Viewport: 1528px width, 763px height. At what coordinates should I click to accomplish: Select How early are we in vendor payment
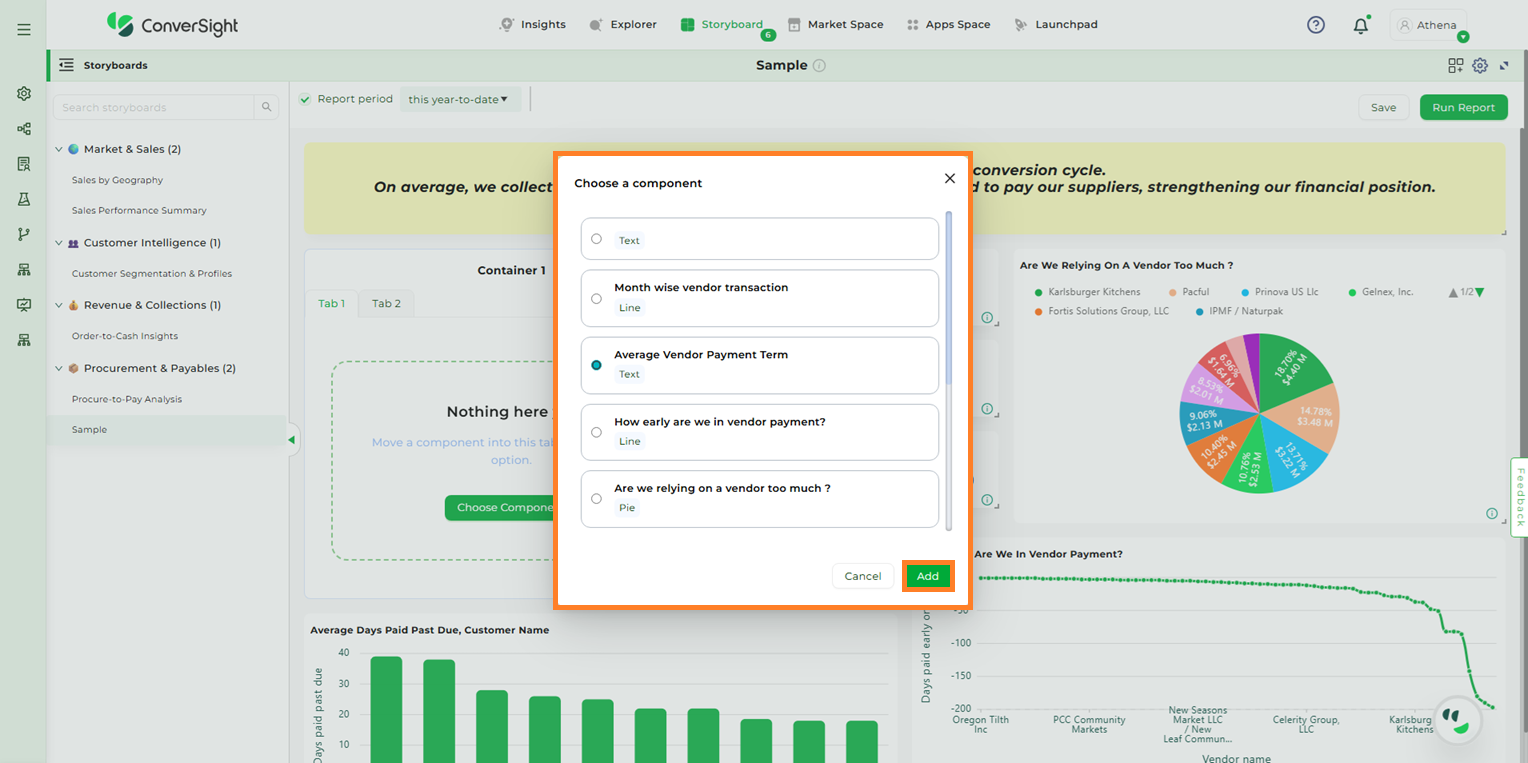tap(596, 432)
